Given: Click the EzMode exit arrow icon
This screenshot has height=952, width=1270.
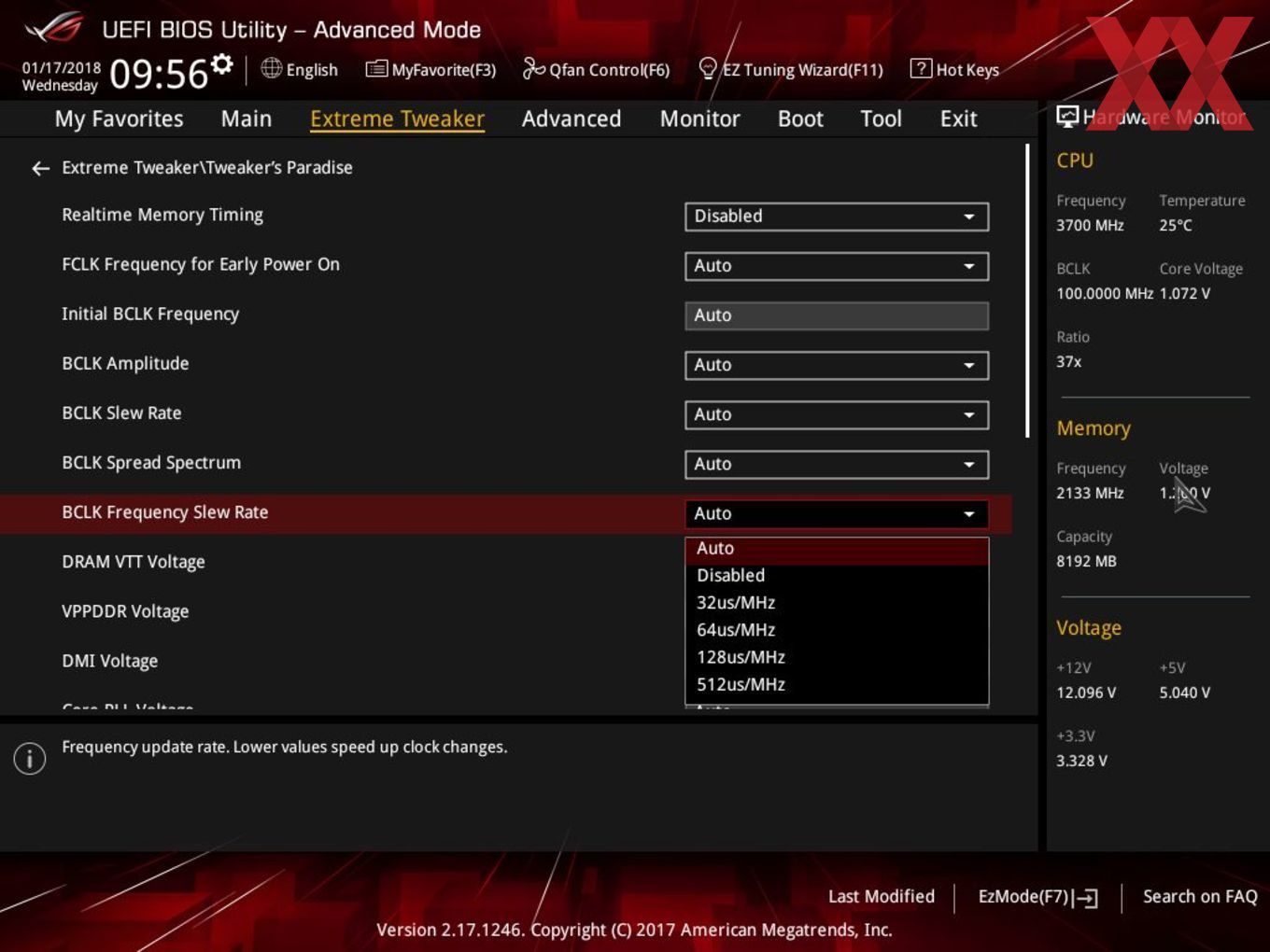Looking at the screenshot, I should click(1085, 898).
